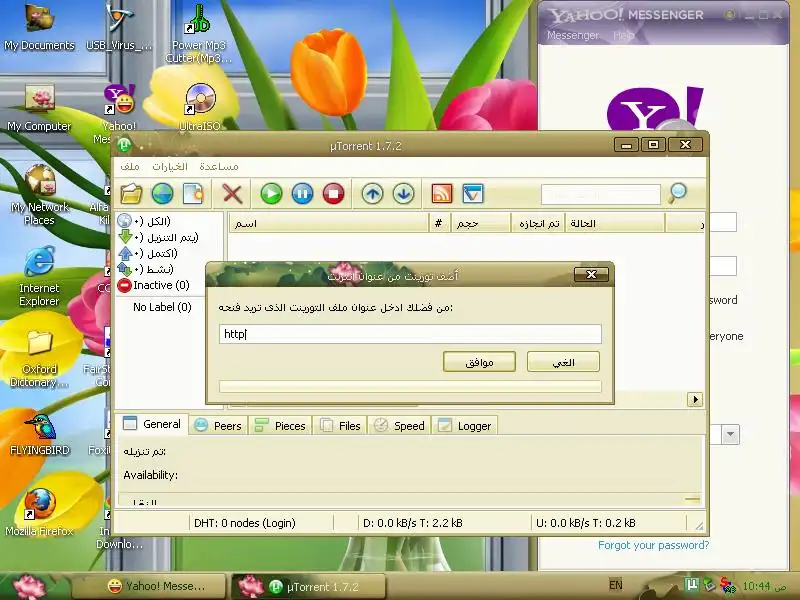Click Move Up Queue arrow icon
The width and height of the screenshot is (800, 600).
click(x=372, y=194)
